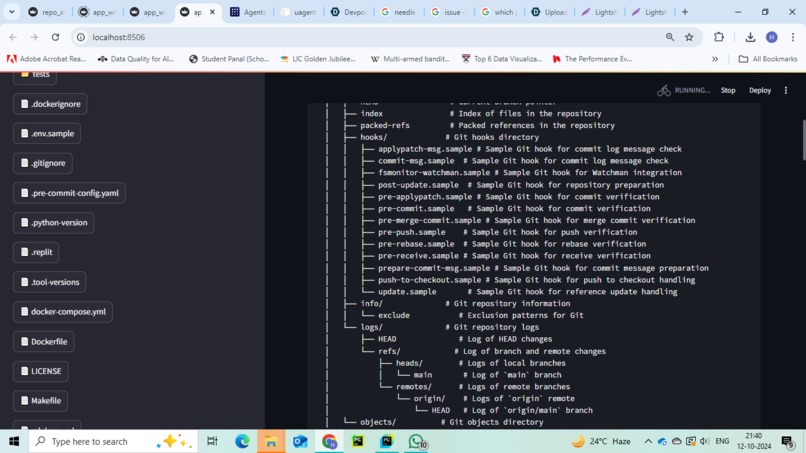Stop the running Streamlit app
Viewport: 806px width, 453px height.
tap(728, 90)
